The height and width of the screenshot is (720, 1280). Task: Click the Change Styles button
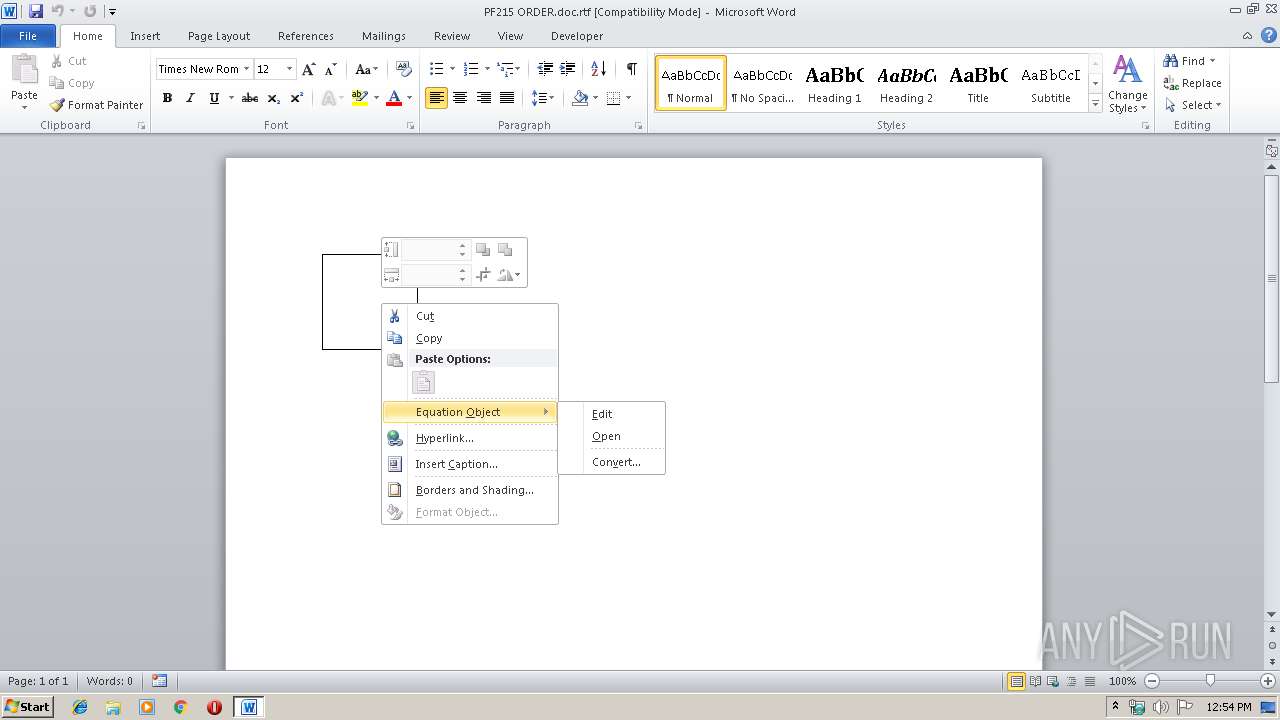tap(1127, 84)
